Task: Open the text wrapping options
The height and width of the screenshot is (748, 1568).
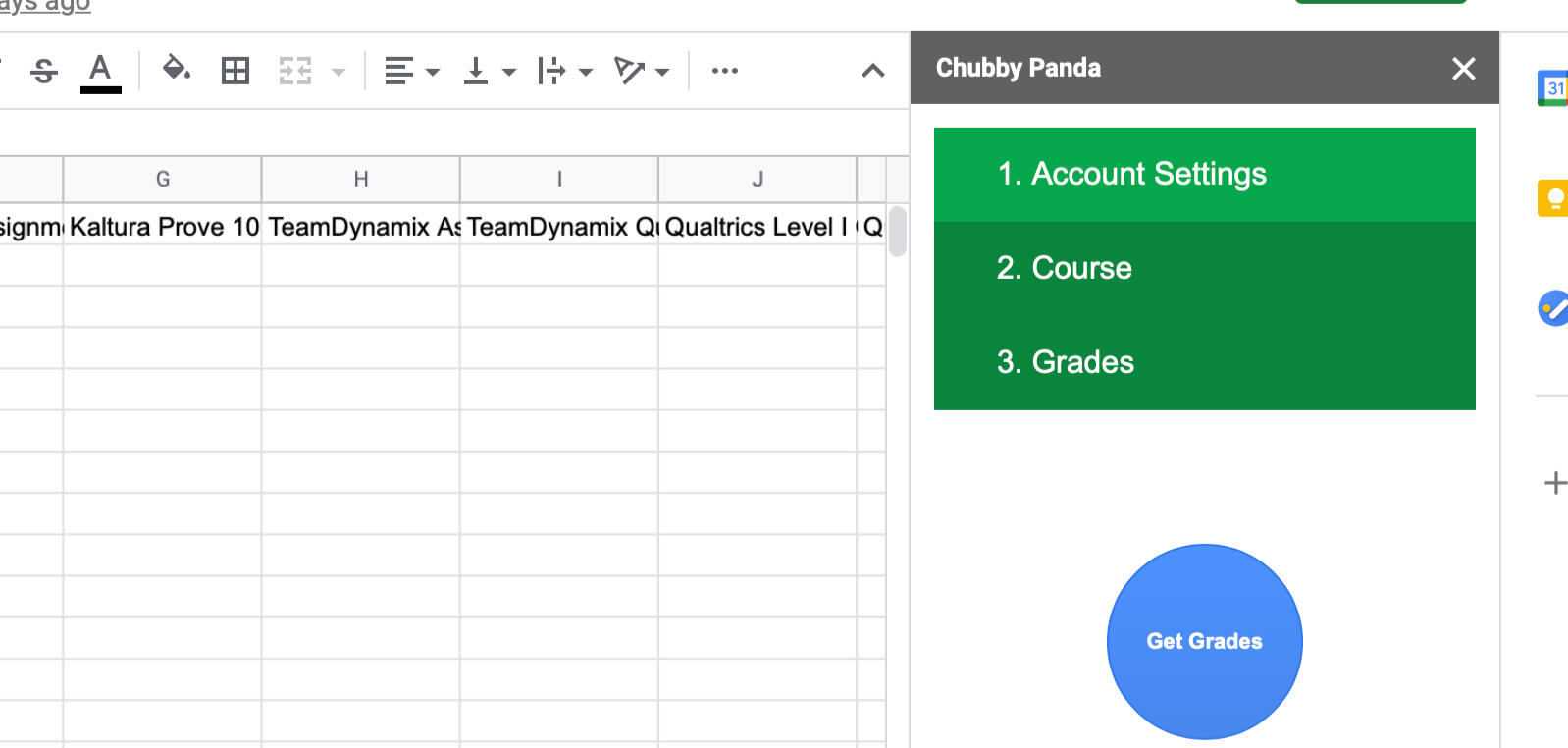Action: 565,71
